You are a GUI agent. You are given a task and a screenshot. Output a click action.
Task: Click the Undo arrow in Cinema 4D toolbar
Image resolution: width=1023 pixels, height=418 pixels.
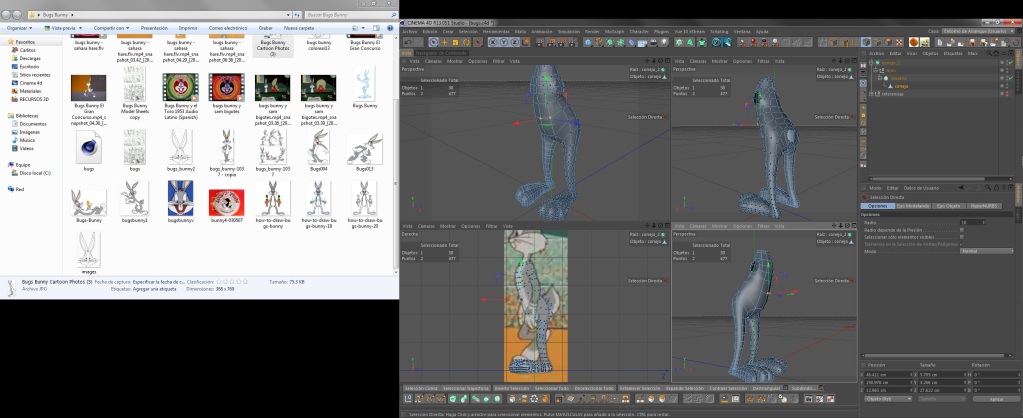(x=408, y=42)
